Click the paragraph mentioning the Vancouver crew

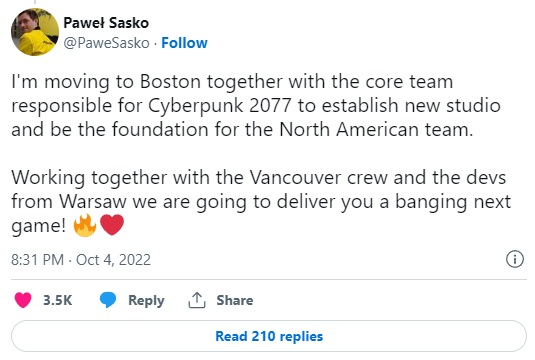[261, 201]
